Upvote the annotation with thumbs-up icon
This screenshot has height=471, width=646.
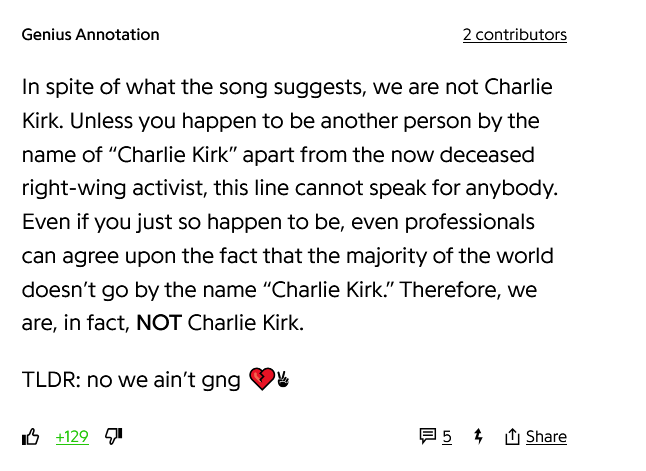[x=31, y=437]
